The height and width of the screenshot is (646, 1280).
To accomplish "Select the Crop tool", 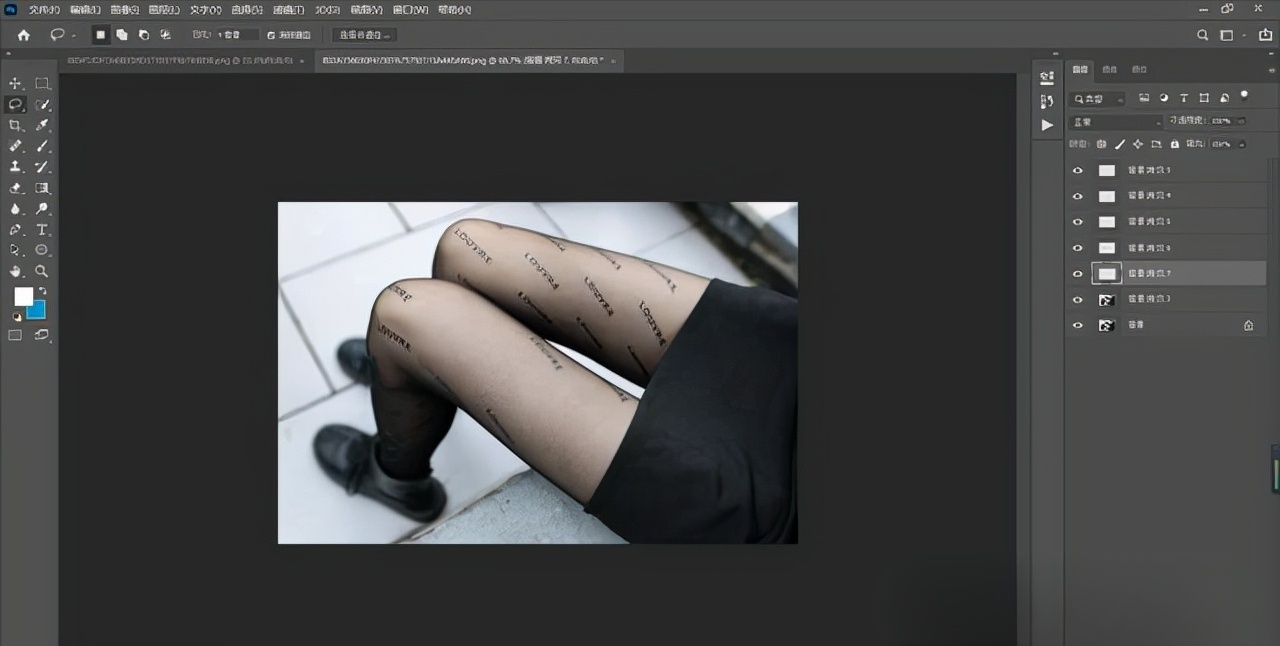I will 15,125.
